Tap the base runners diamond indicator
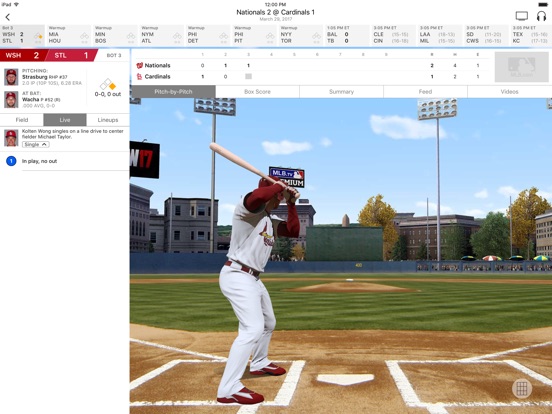The image size is (552, 414). pos(108,84)
